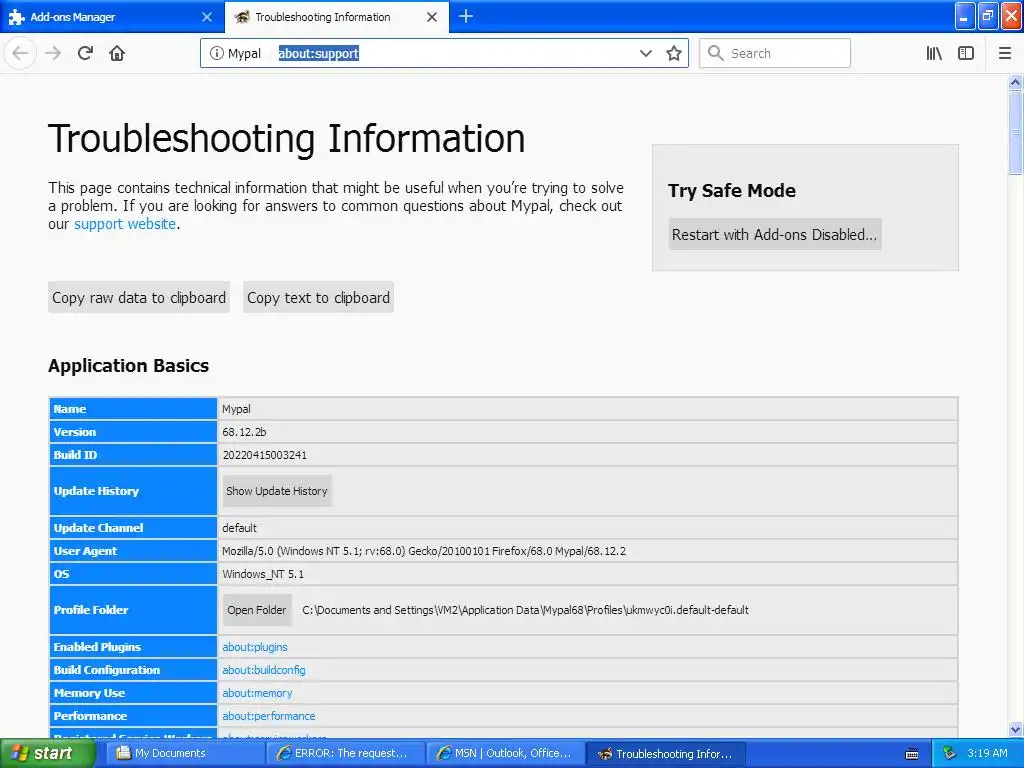The height and width of the screenshot is (768, 1024).
Task: Click Troubleshooting Infor taskbar button
Action: [x=666, y=754]
